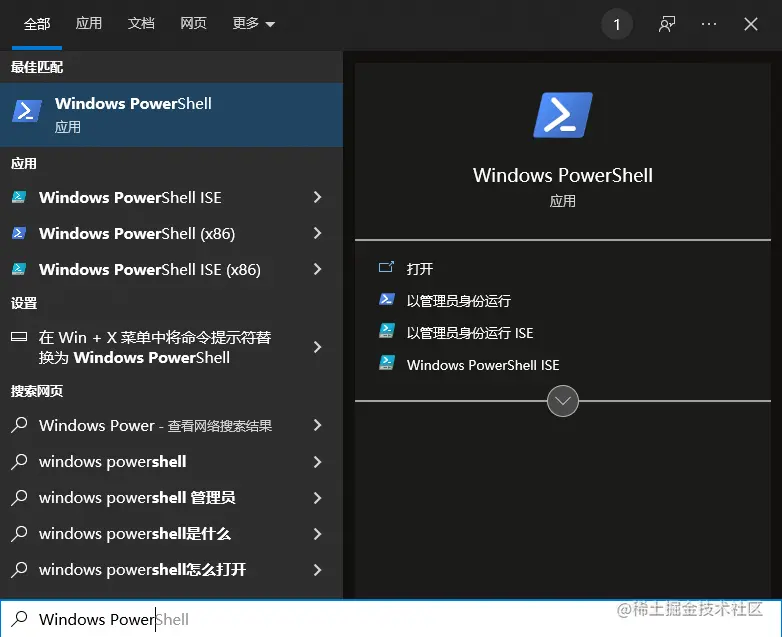Click the Windows PowerShell ISE result icon
Image resolution: width=782 pixels, height=637 pixels.
[x=19, y=197]
